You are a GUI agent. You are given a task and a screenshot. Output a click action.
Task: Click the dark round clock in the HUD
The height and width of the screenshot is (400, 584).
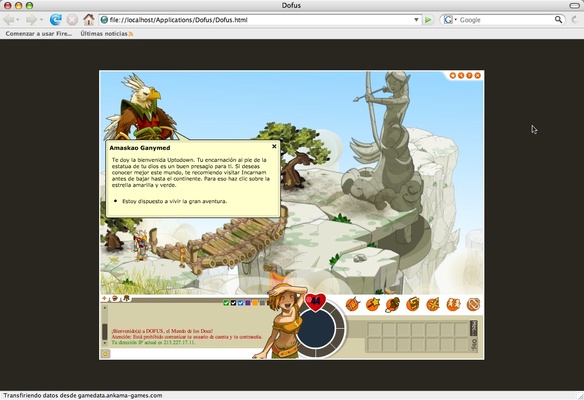pyautogui.click(x=317, y=329)
